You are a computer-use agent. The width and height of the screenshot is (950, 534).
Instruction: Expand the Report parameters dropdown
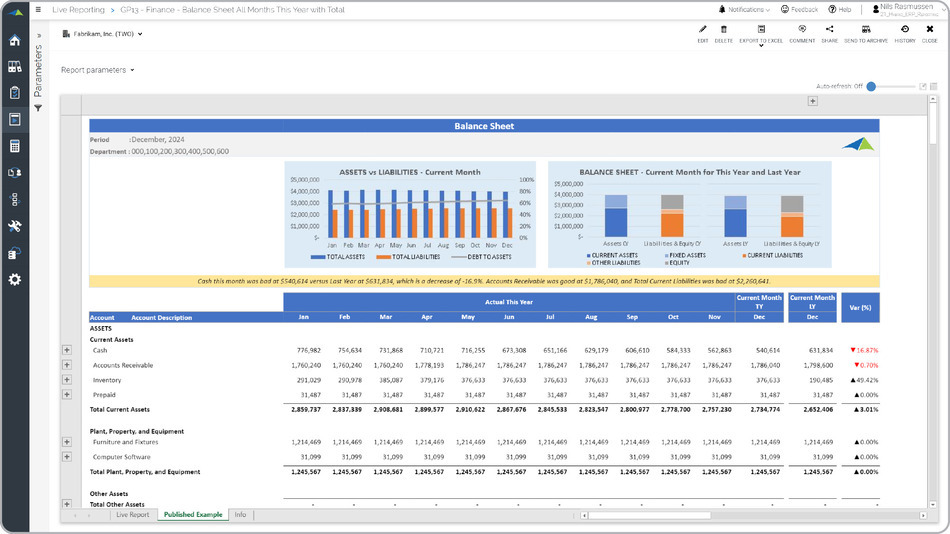pyautogui.click(x=97, y=70)
